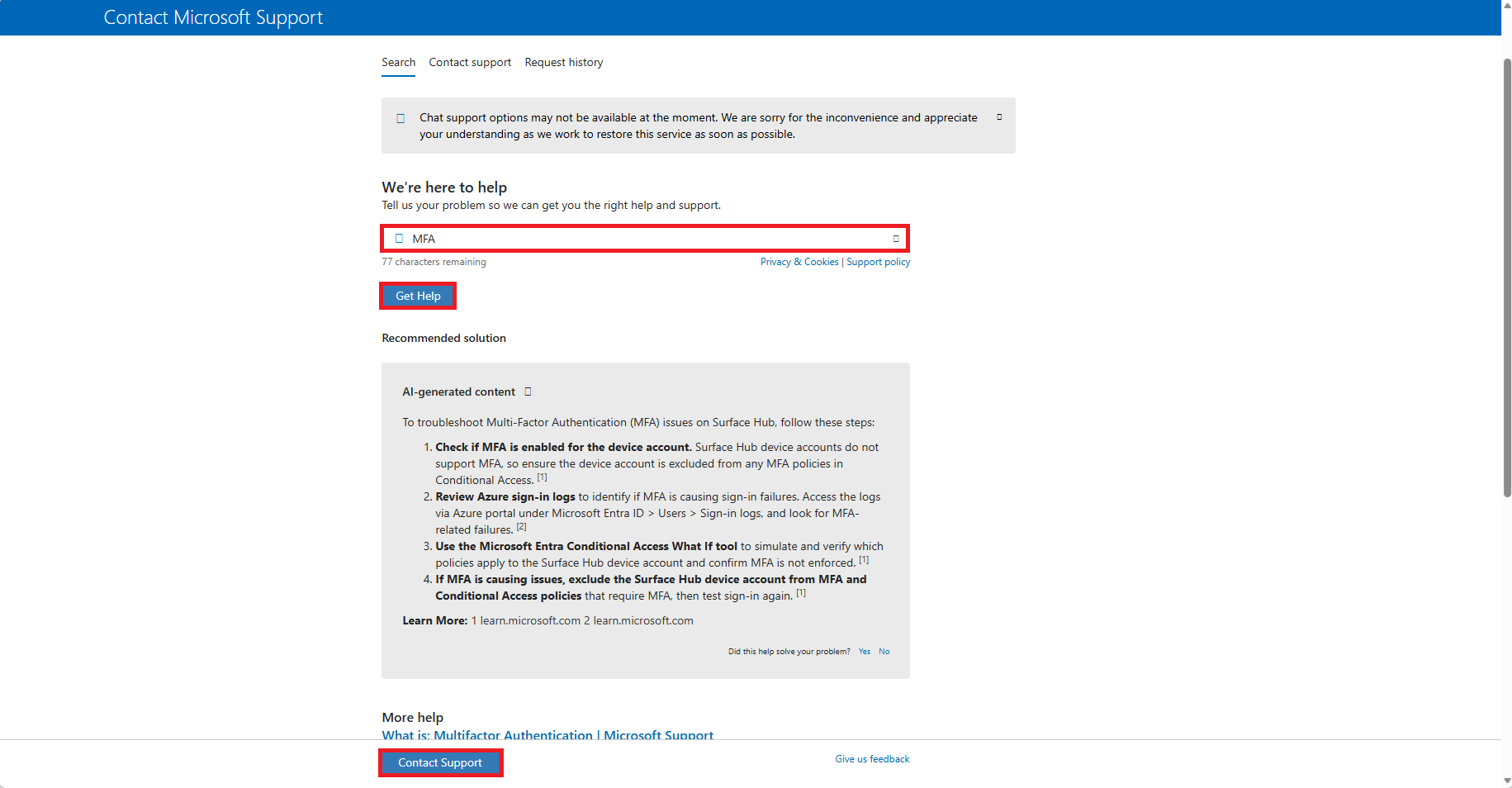The height and width of the screenshot is (788, 1512).
Task: Switch to the Search tab
Action: [x=399, y=63]
